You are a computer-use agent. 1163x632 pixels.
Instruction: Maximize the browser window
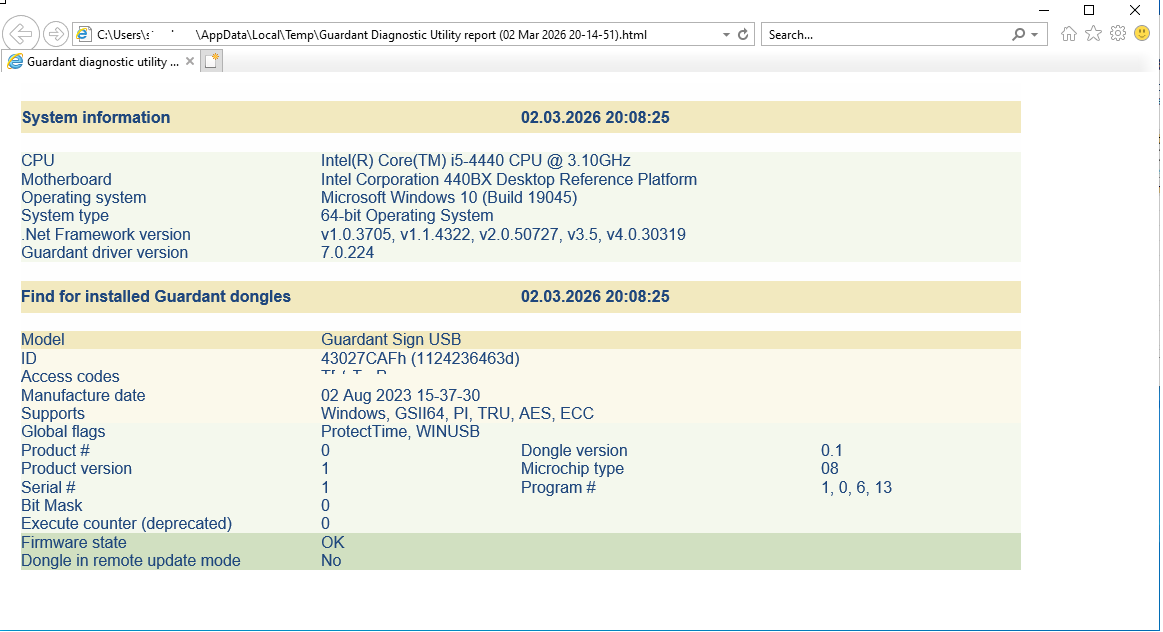pos(1089,10)
